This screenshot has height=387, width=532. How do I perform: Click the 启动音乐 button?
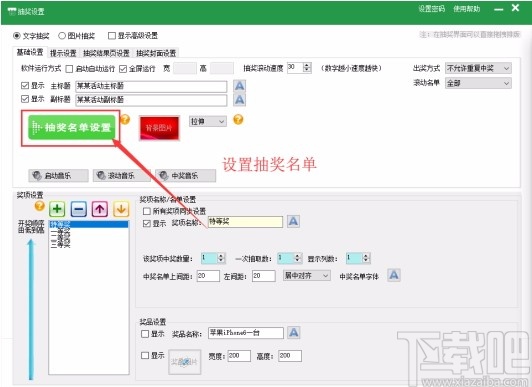(x=58, y=176)
